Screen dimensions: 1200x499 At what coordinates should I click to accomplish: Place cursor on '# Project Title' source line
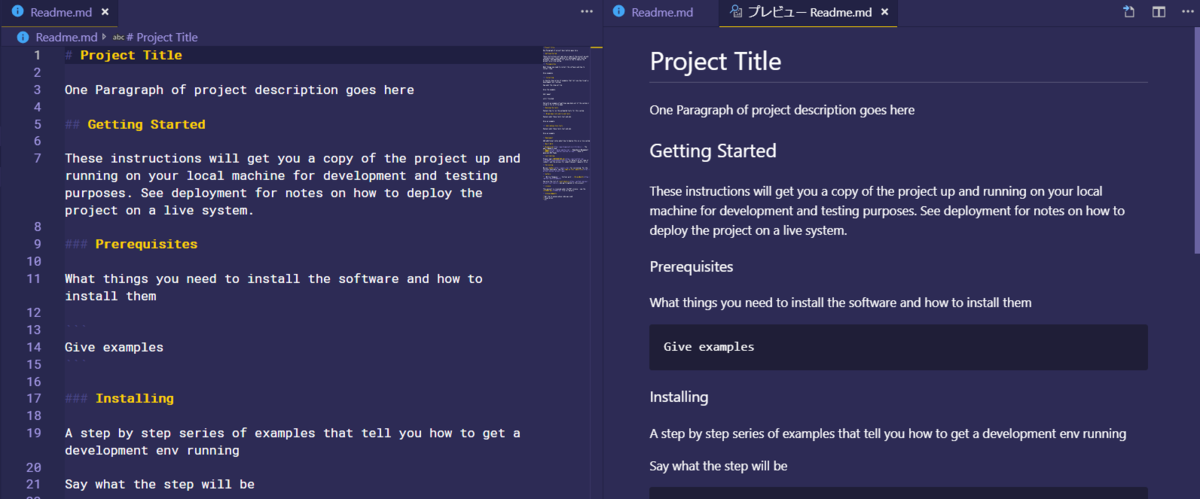(x=123, y=55)
